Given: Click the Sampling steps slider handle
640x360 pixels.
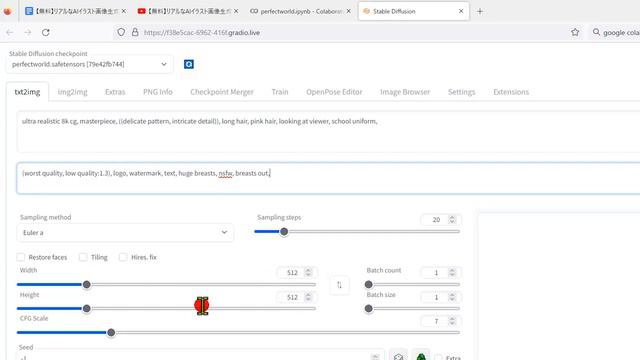Looking at the screenshot, I should tap(284, 232).
